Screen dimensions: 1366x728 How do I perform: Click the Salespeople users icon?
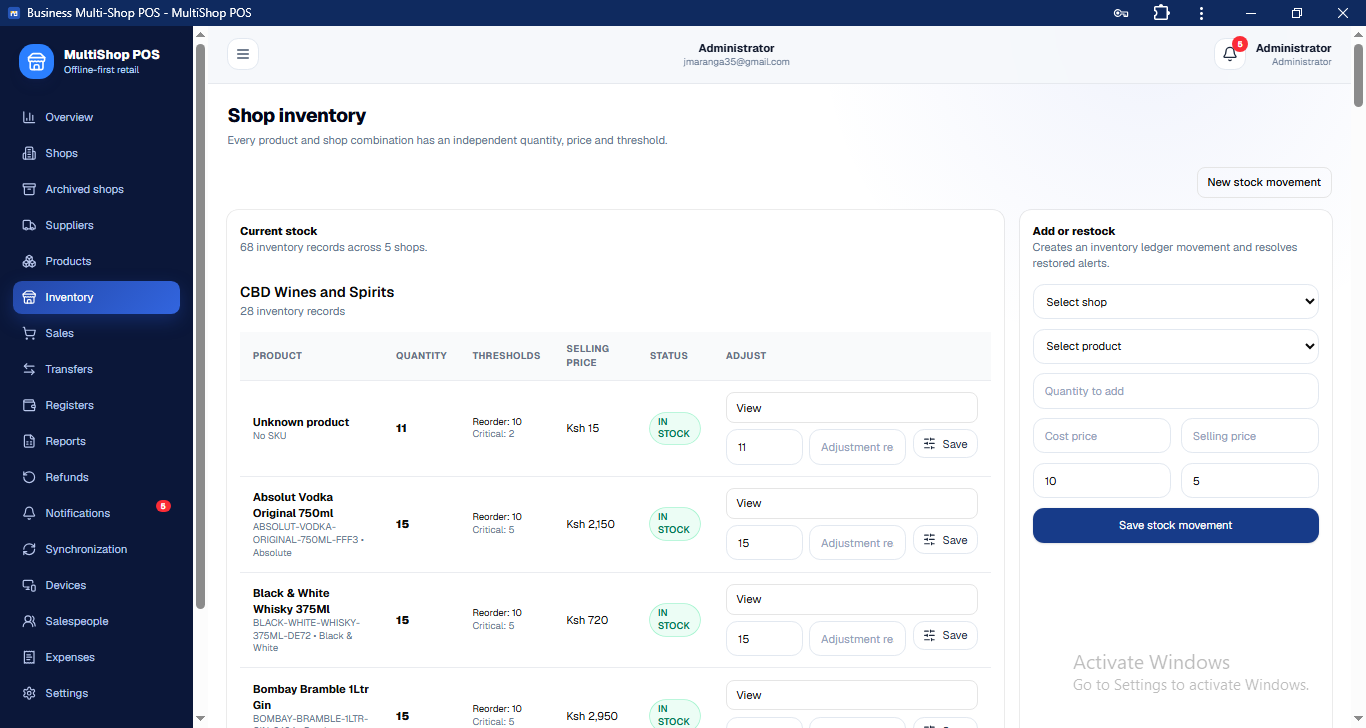(29, 621)
